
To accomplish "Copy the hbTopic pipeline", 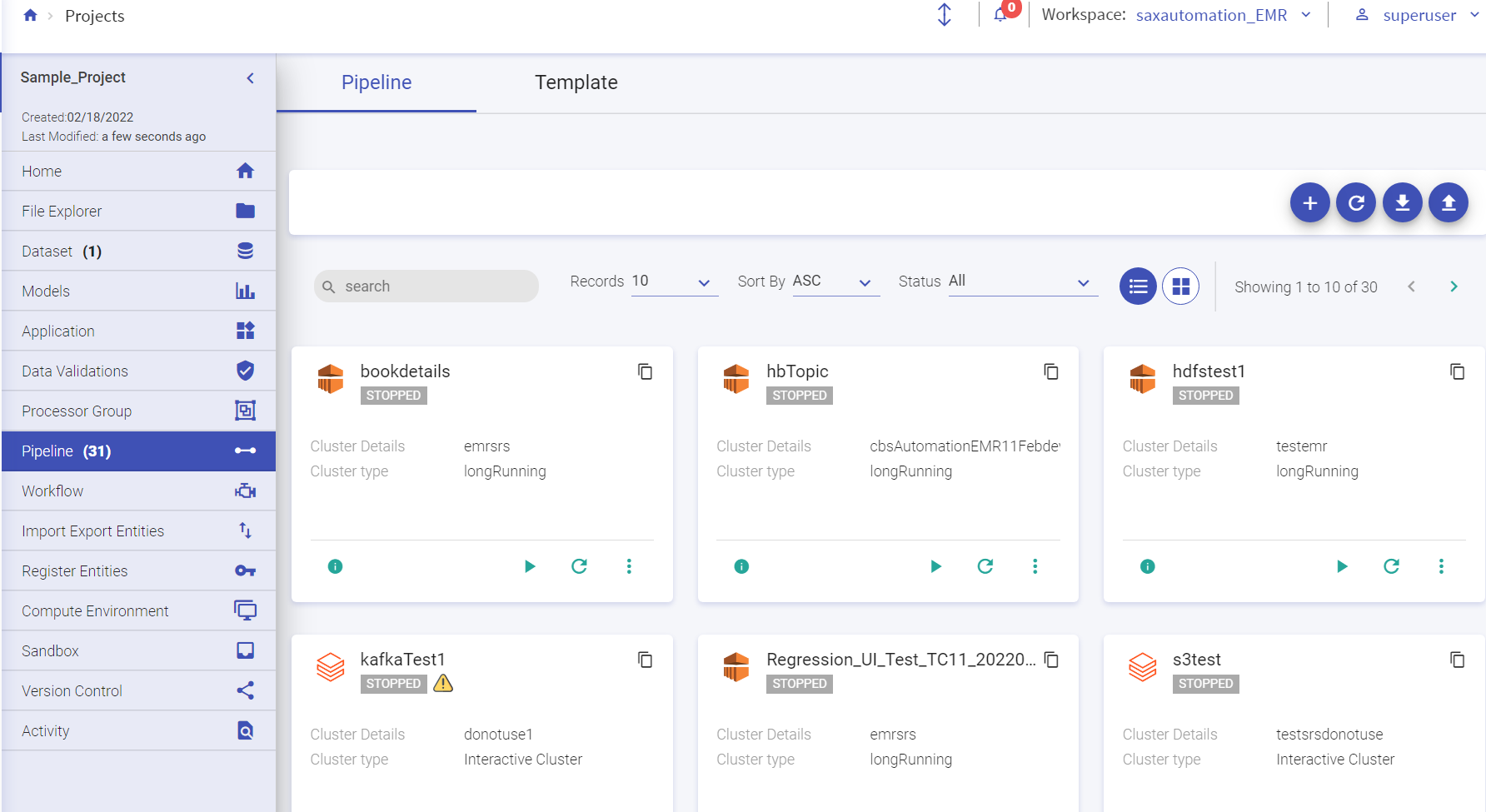I will (1051, 371).
